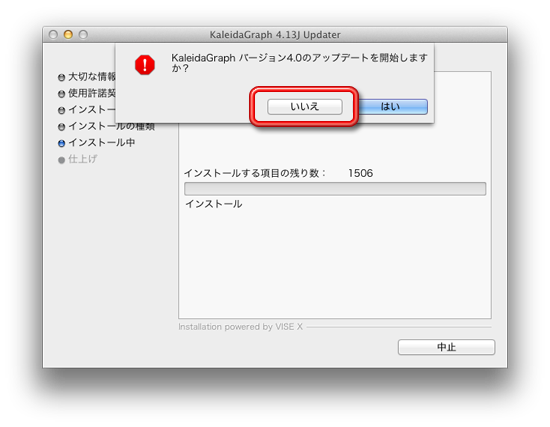Click the KaleidaGraph 4.13J Updater title
The height and width of the screenshot is (427, 550).
point(275,35)
